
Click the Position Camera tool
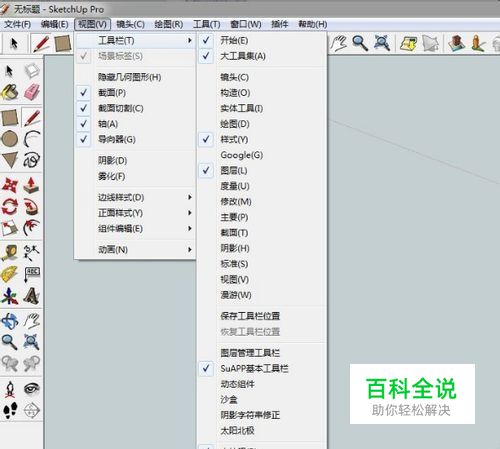[10, 389]
